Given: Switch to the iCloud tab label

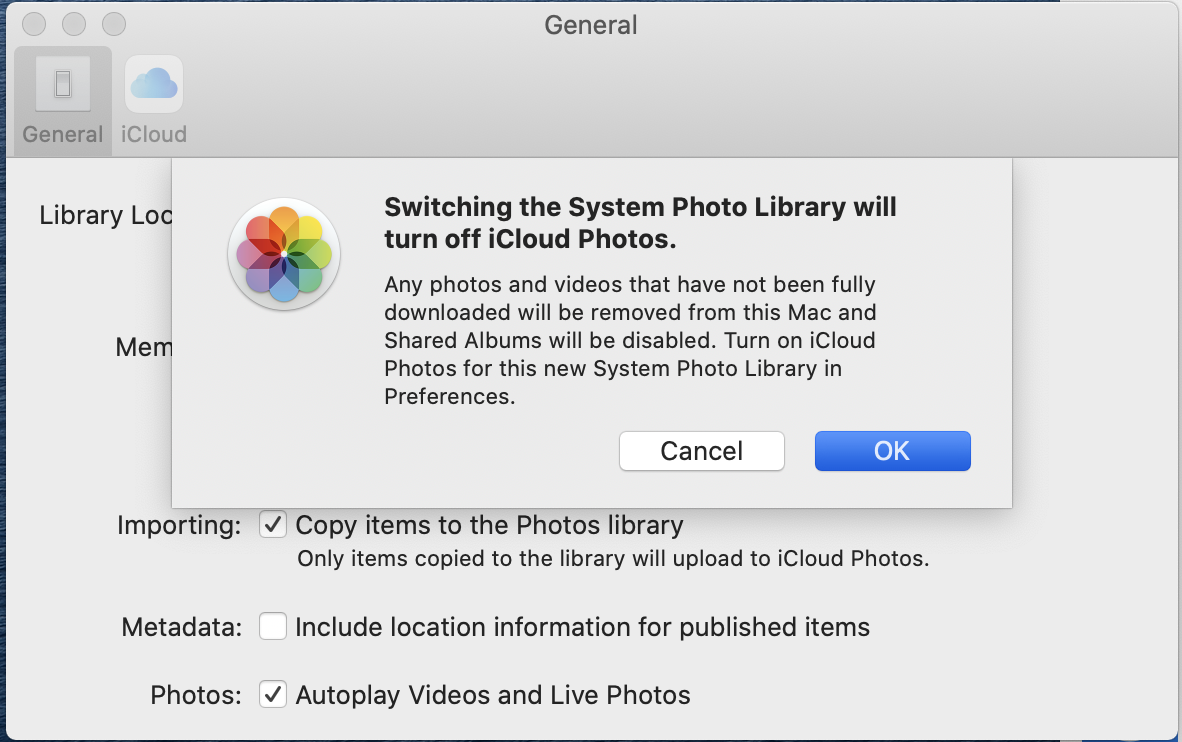Looking at the screenshot, I should pyautogui.click(x=154, y=134).
